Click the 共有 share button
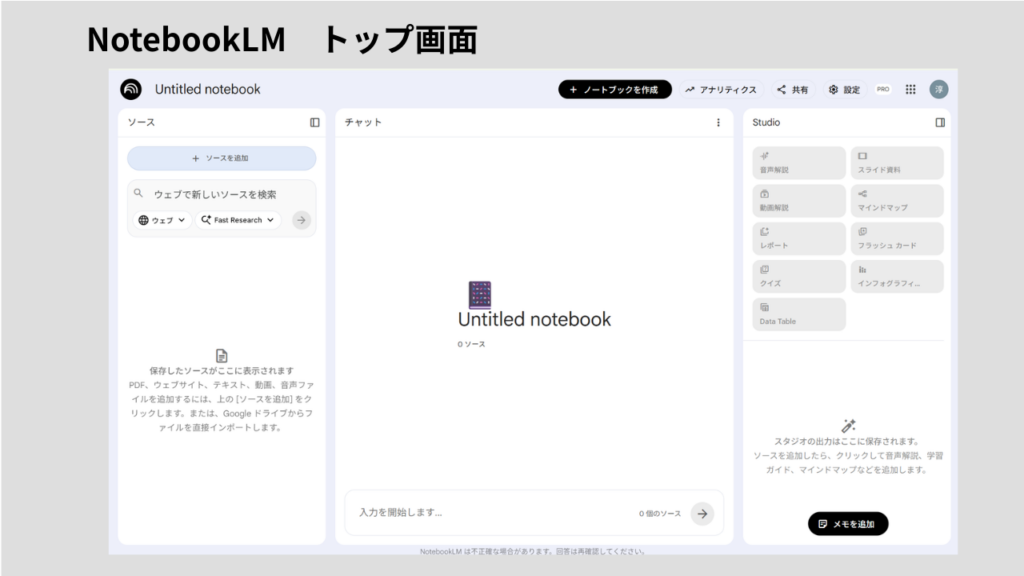The width and height of the screenshot is (1024, 576). (793, 89)
